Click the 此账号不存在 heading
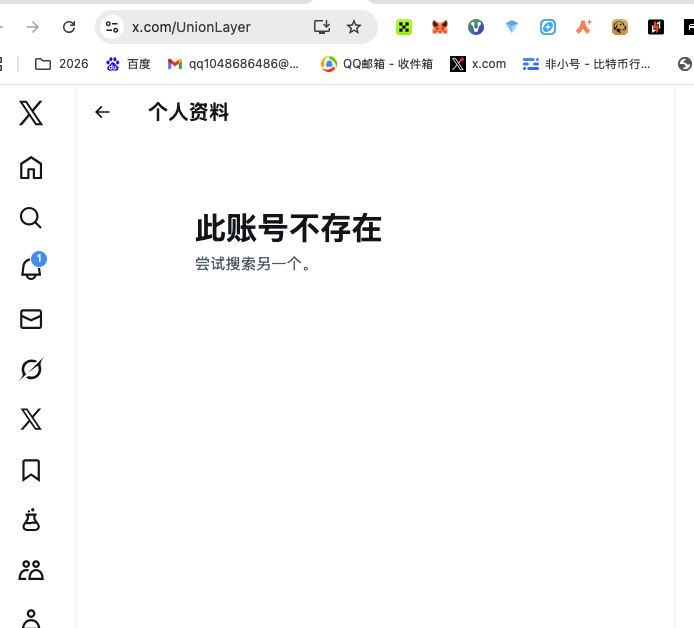Image resolution: width=694 pixels, height=628 pixels. click(x=288, y=228)
